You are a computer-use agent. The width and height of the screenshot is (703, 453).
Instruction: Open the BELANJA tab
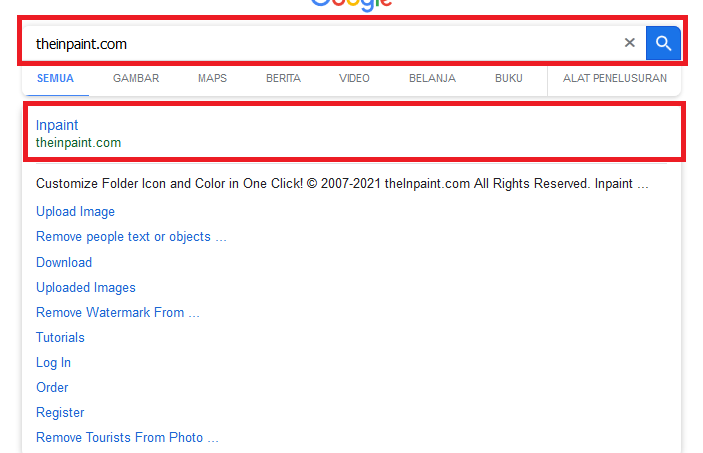pos(432,78)
